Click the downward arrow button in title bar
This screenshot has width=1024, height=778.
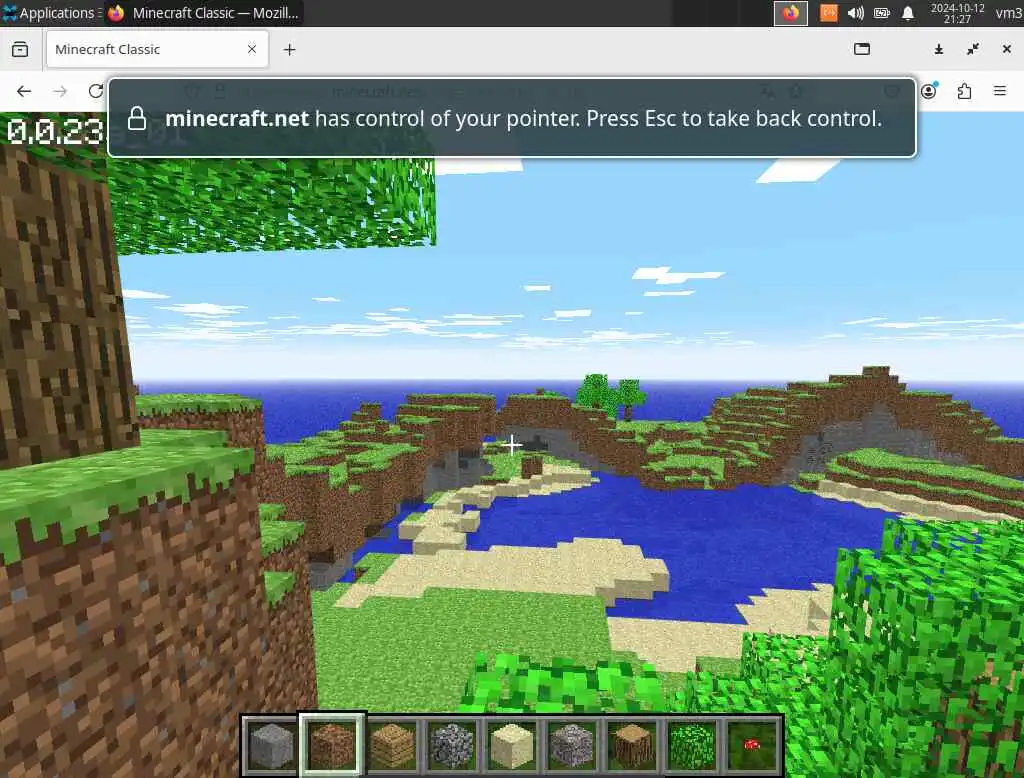938,49
